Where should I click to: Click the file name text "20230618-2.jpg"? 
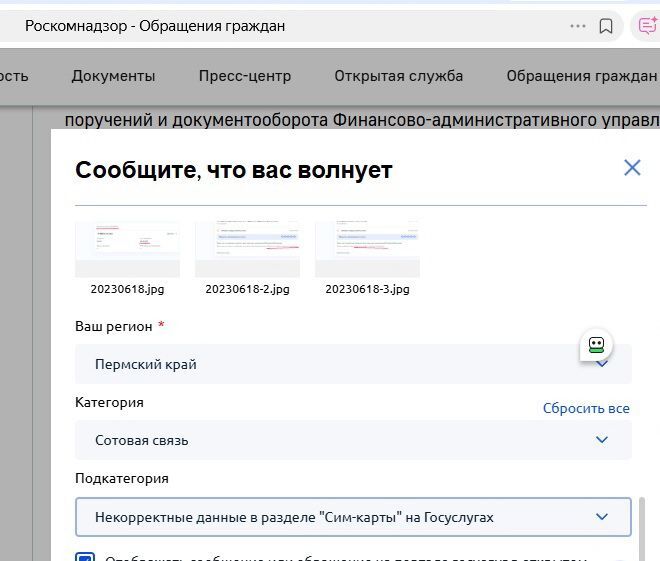pyautogui.click(x=248, y=289)
